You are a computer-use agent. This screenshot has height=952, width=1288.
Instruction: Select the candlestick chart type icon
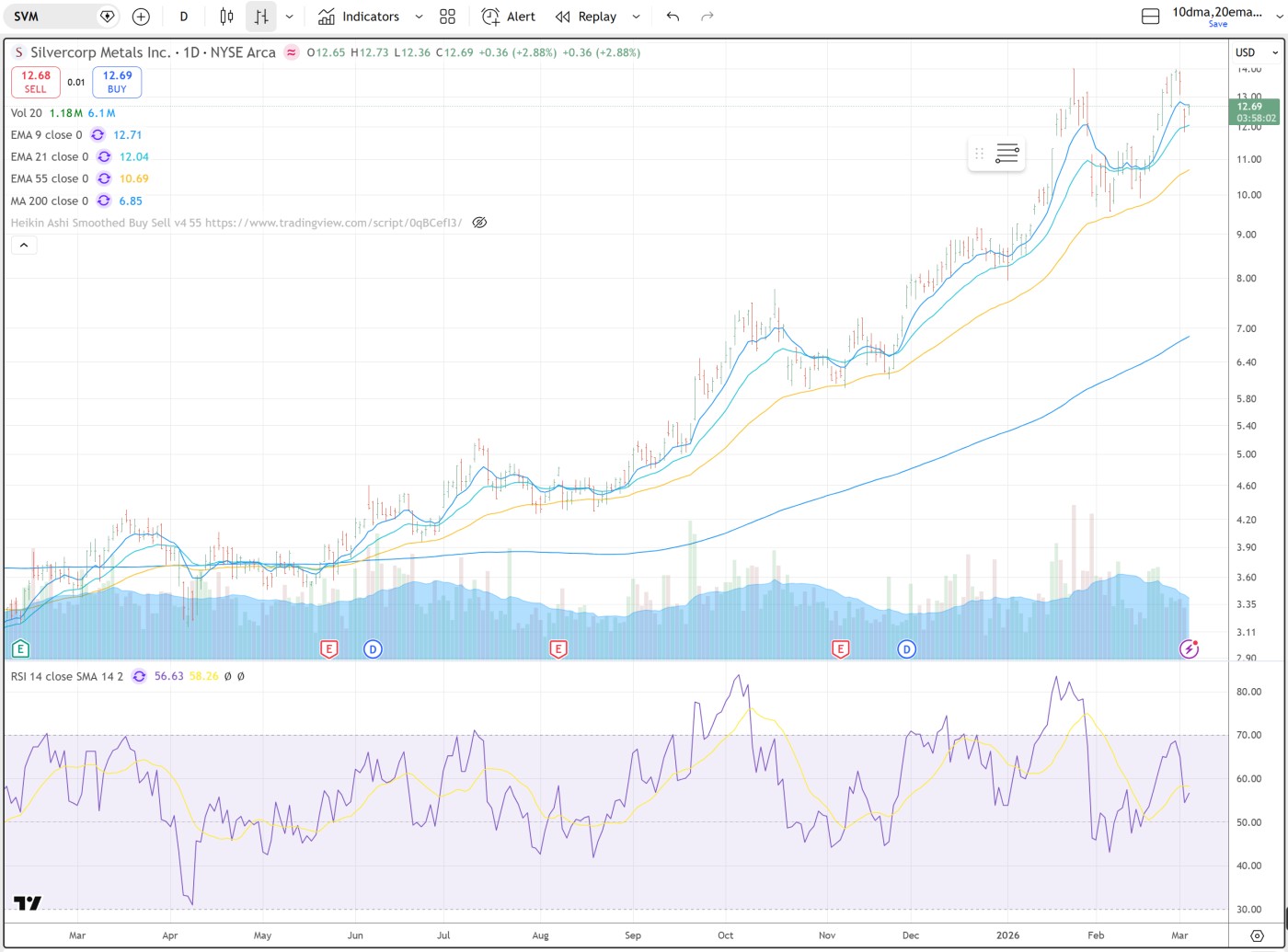tap(226, 17)
